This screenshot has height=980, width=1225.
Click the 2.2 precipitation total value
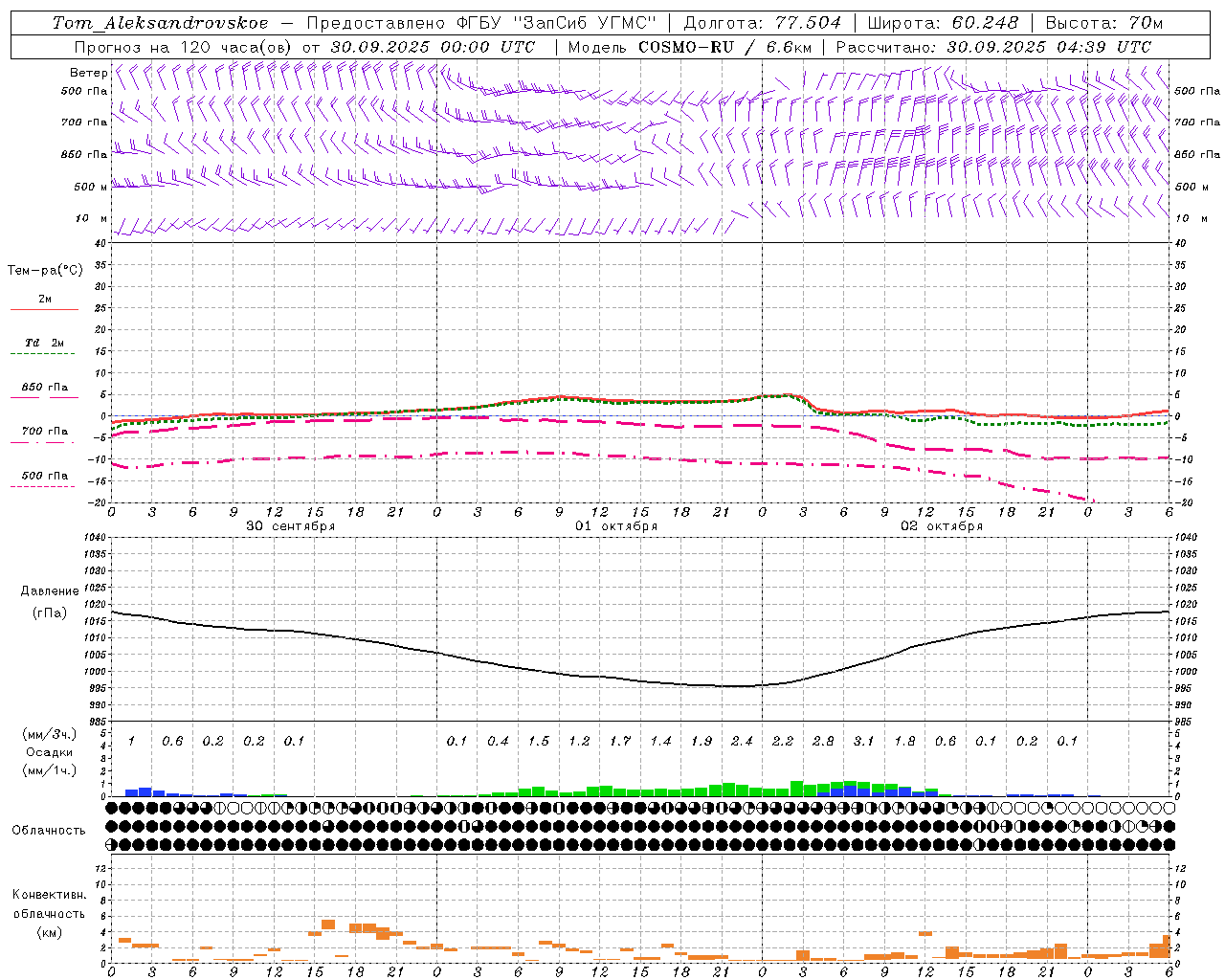pos(783,741)
